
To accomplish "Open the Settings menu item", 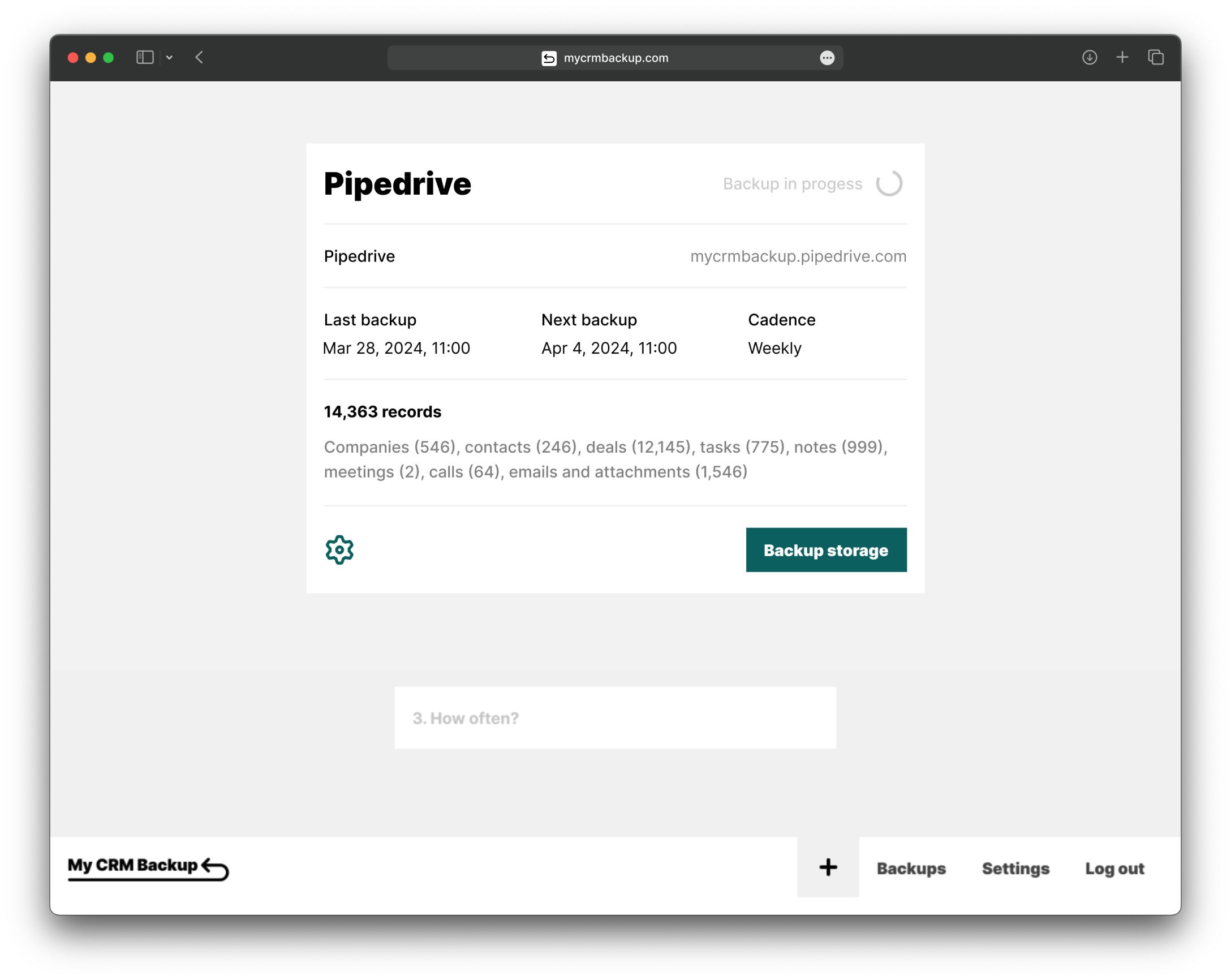I will tap(1016, 868).
